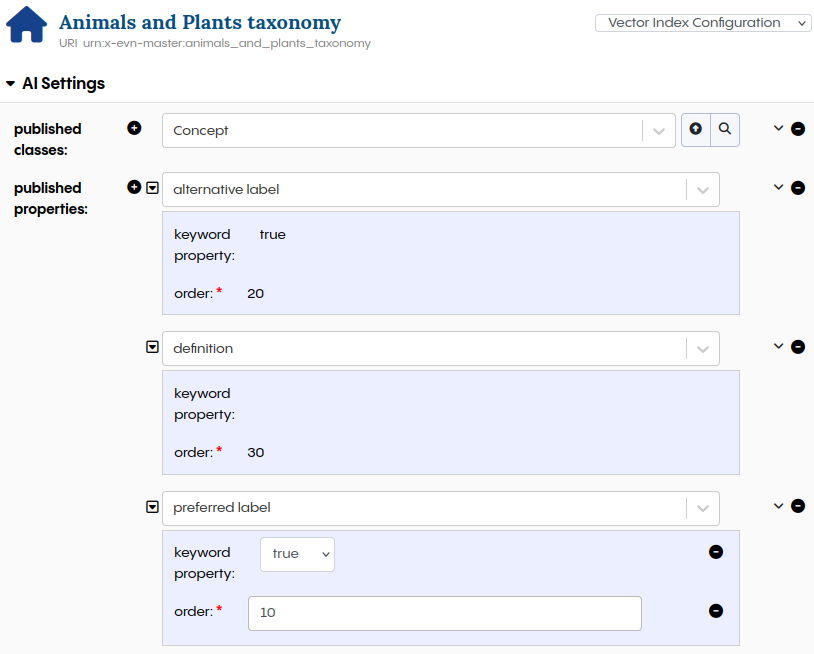Click the home icon beside taxonomy title

pos(27,26)
